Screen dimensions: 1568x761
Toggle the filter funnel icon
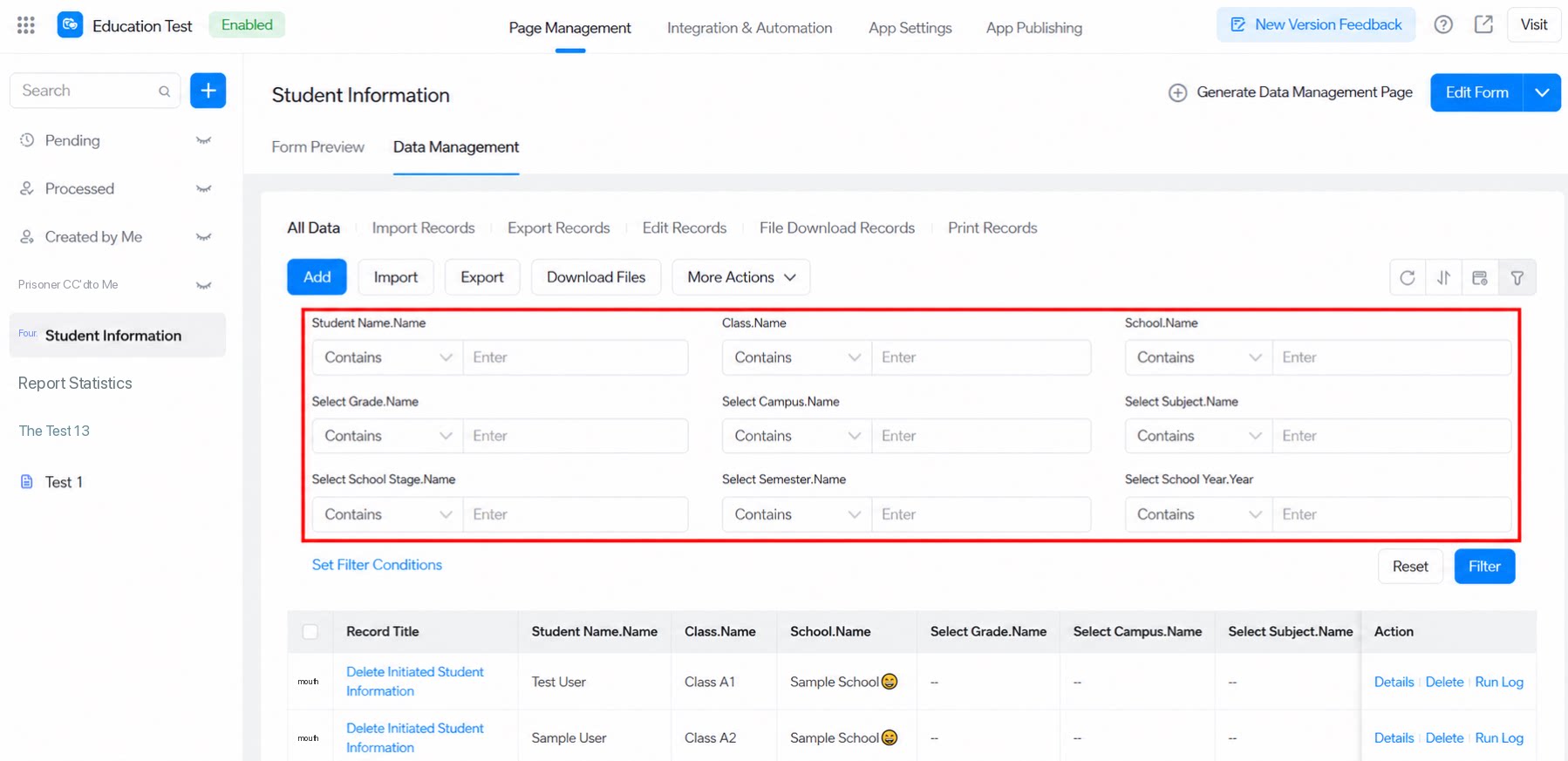coord(1517,277)
